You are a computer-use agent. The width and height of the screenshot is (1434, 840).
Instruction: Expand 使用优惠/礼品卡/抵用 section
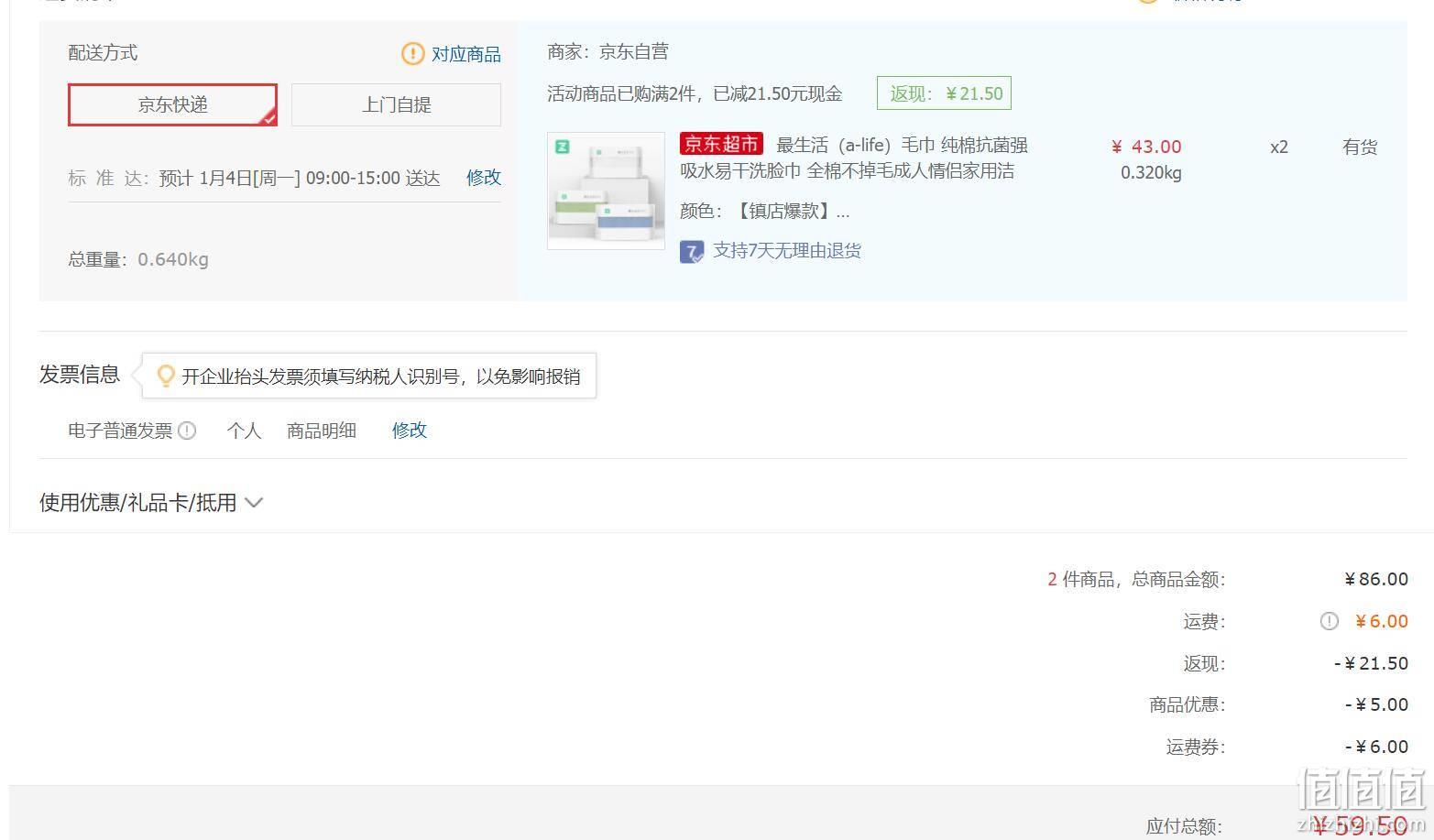(x=151, y=502)
